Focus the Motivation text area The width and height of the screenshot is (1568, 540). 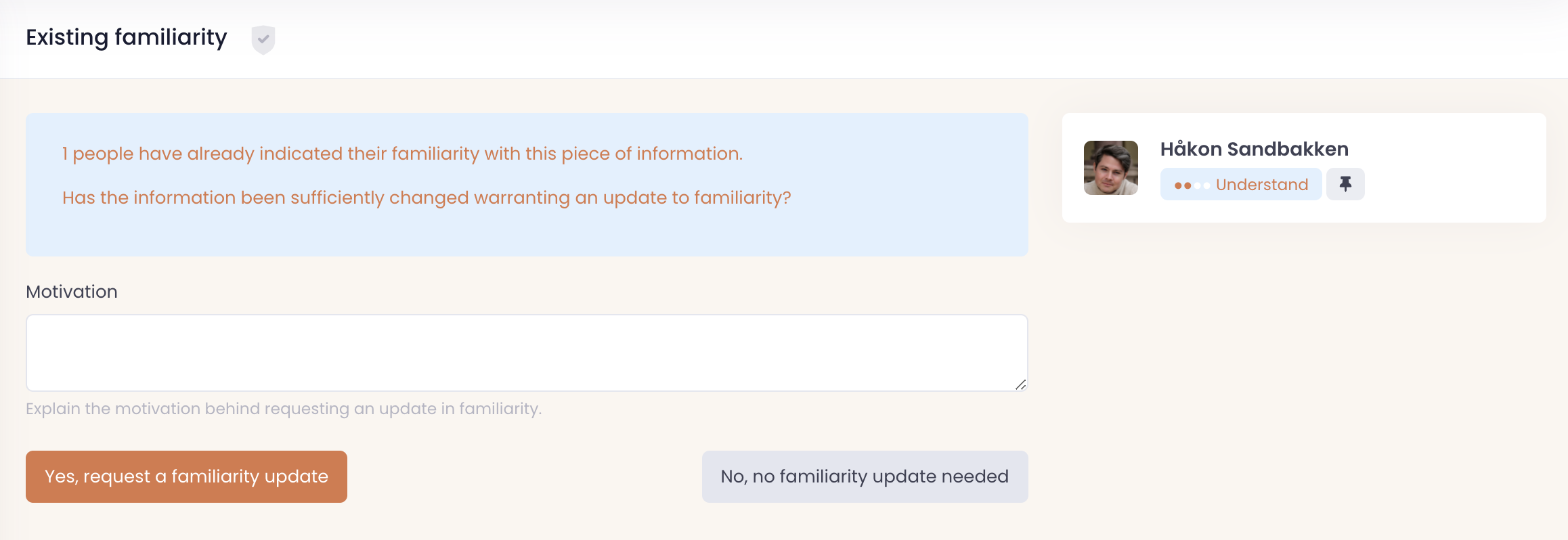526,352
